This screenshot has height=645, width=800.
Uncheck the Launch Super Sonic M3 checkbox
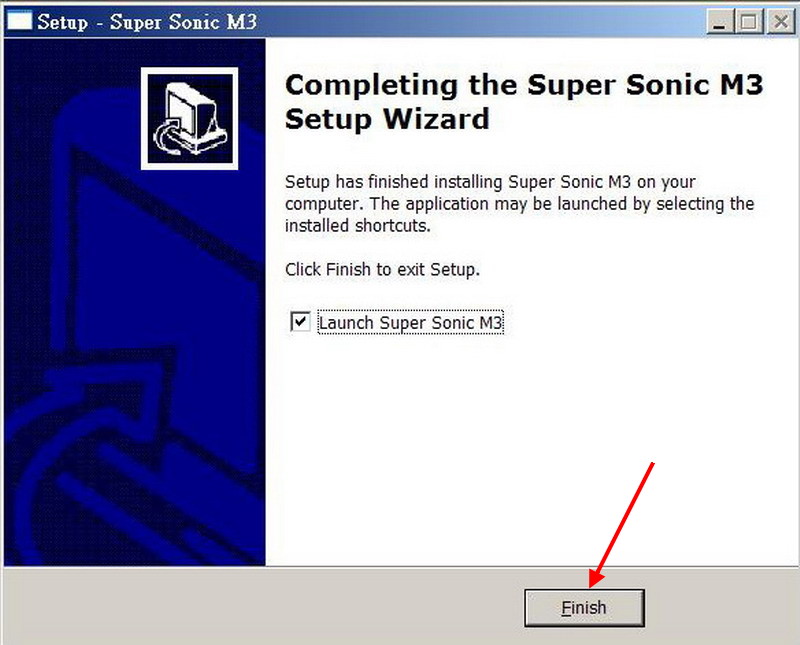tap(300, 322)
